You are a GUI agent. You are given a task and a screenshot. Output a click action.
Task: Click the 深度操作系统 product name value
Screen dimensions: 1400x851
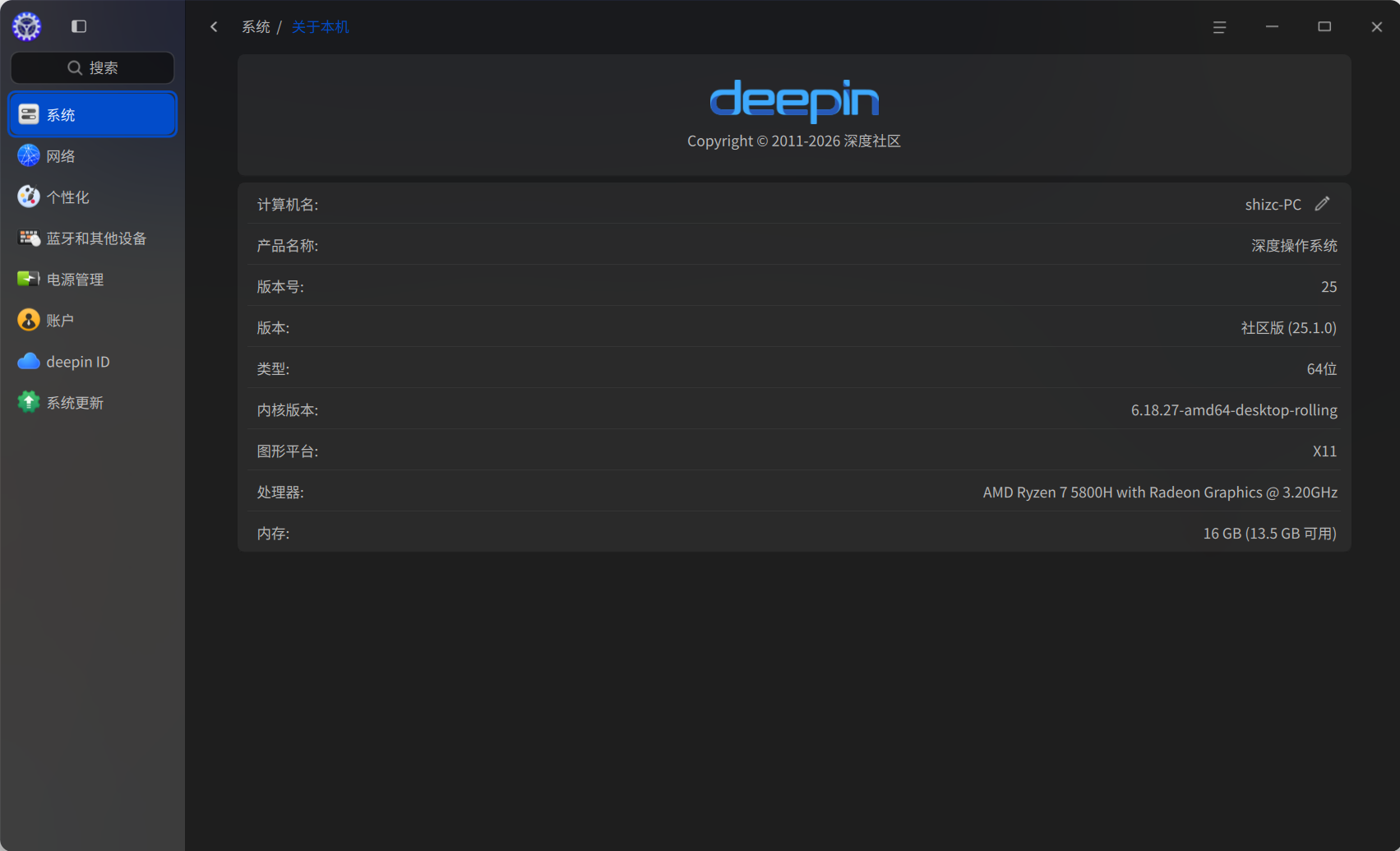[x=1295, y=245]
